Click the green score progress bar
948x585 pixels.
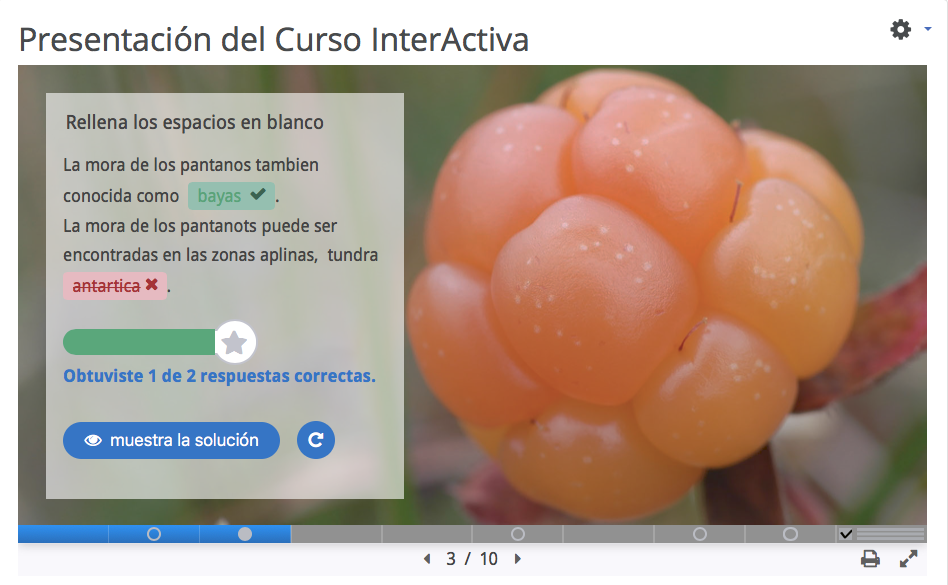point(140,343)
